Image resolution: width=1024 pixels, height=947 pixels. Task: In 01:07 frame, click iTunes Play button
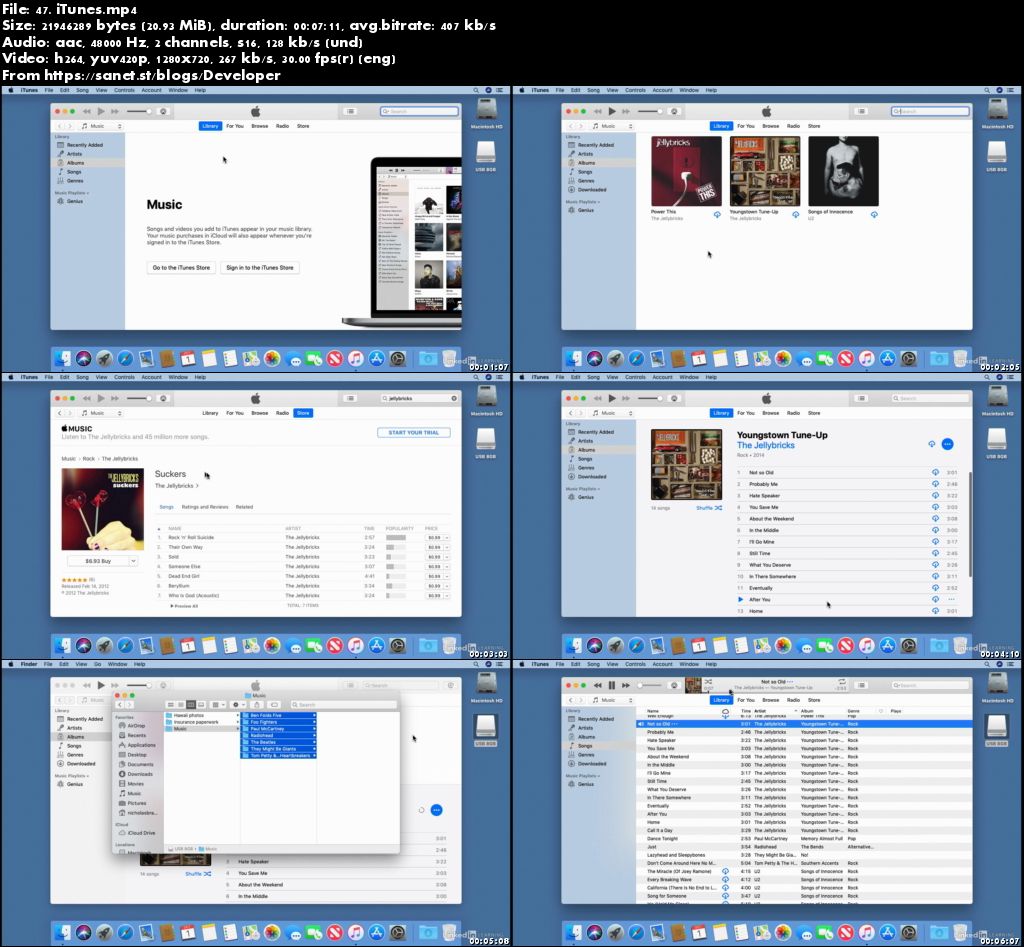(x=101, y=111)
